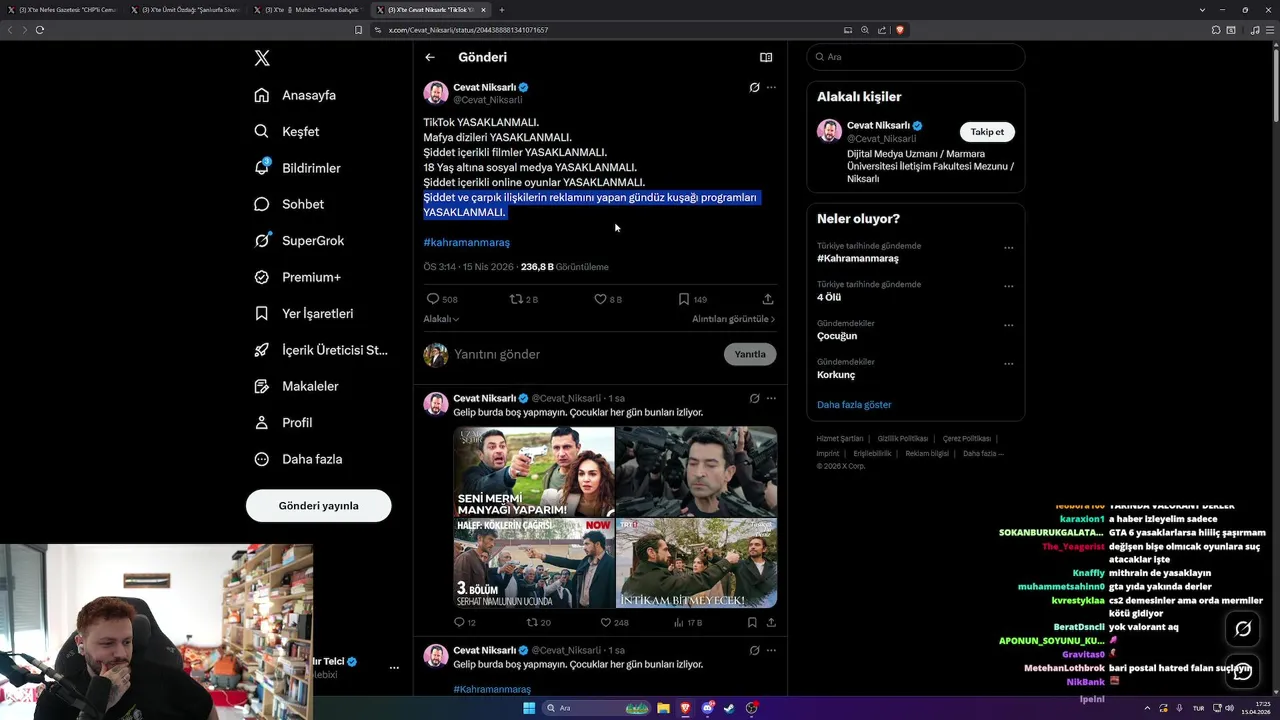Open more options for #Kahramanmaraş trend

[1008, 248]
